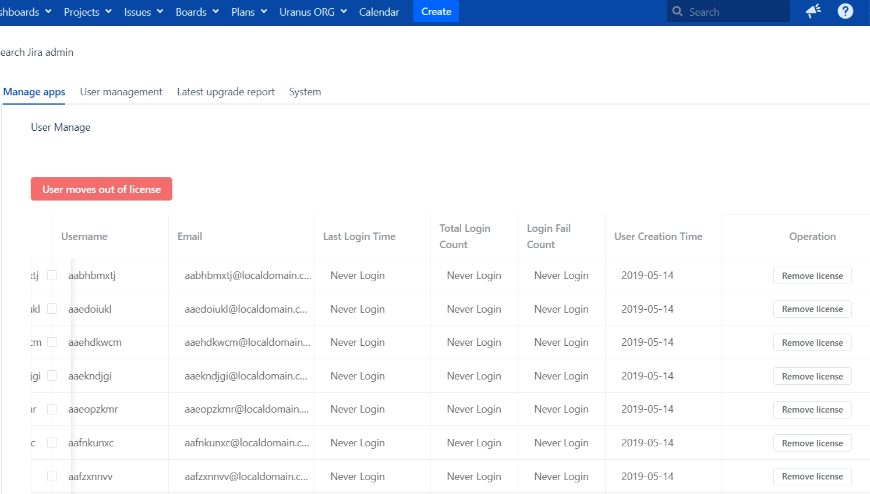This screenshot has height=494, width=870.
Task: Toggle the checkbox beside aaekndjgi
Action: [x=52, y=376]
